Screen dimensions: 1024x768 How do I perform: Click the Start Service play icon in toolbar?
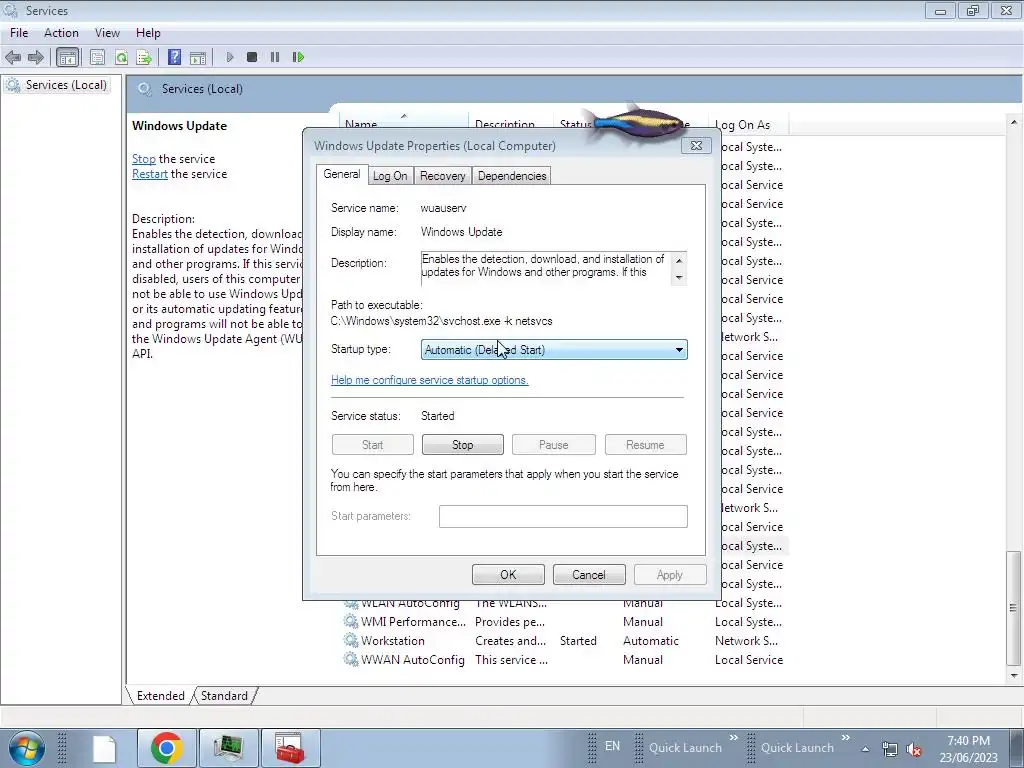229,57
